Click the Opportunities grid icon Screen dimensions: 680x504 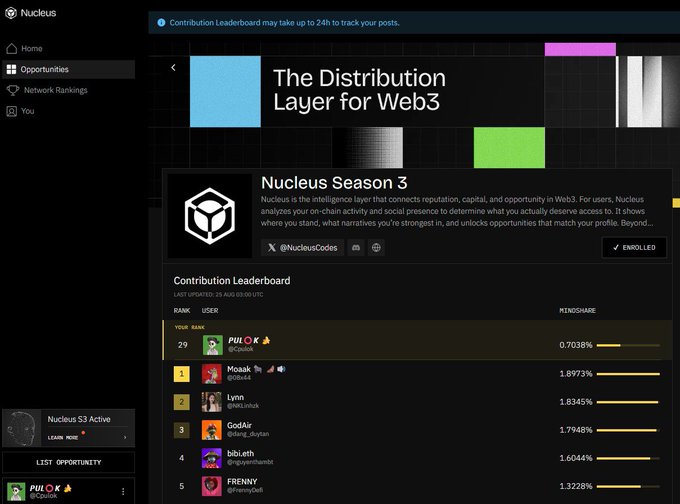(x=11, y=69)
